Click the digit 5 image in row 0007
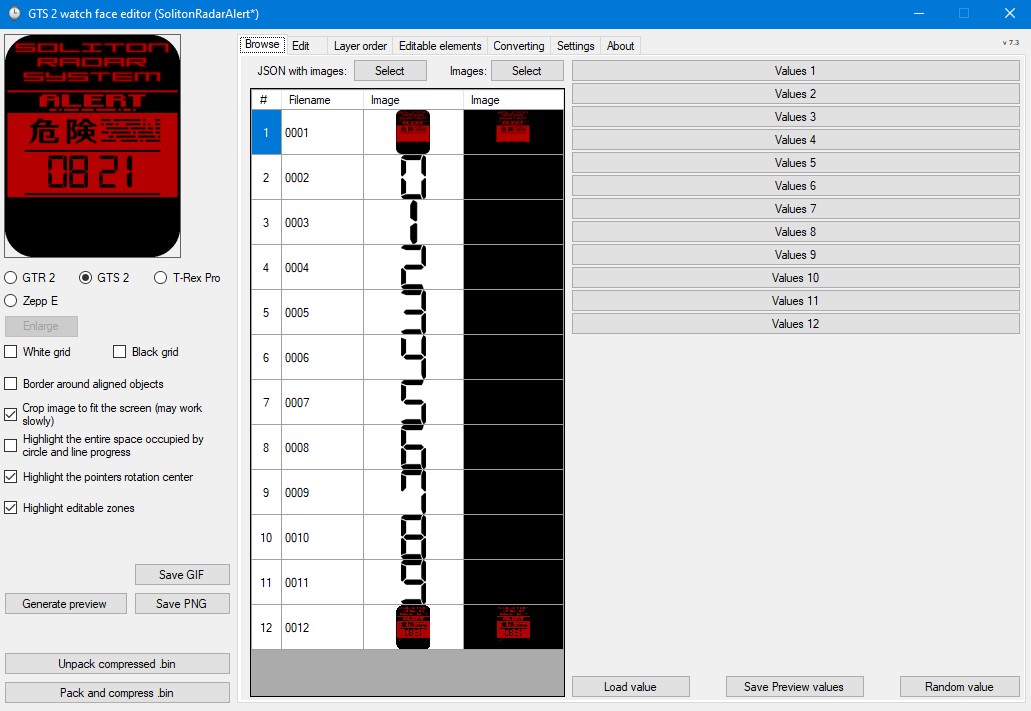Image resolution: width=1031 pixels, height=711 pixels. 413,403
